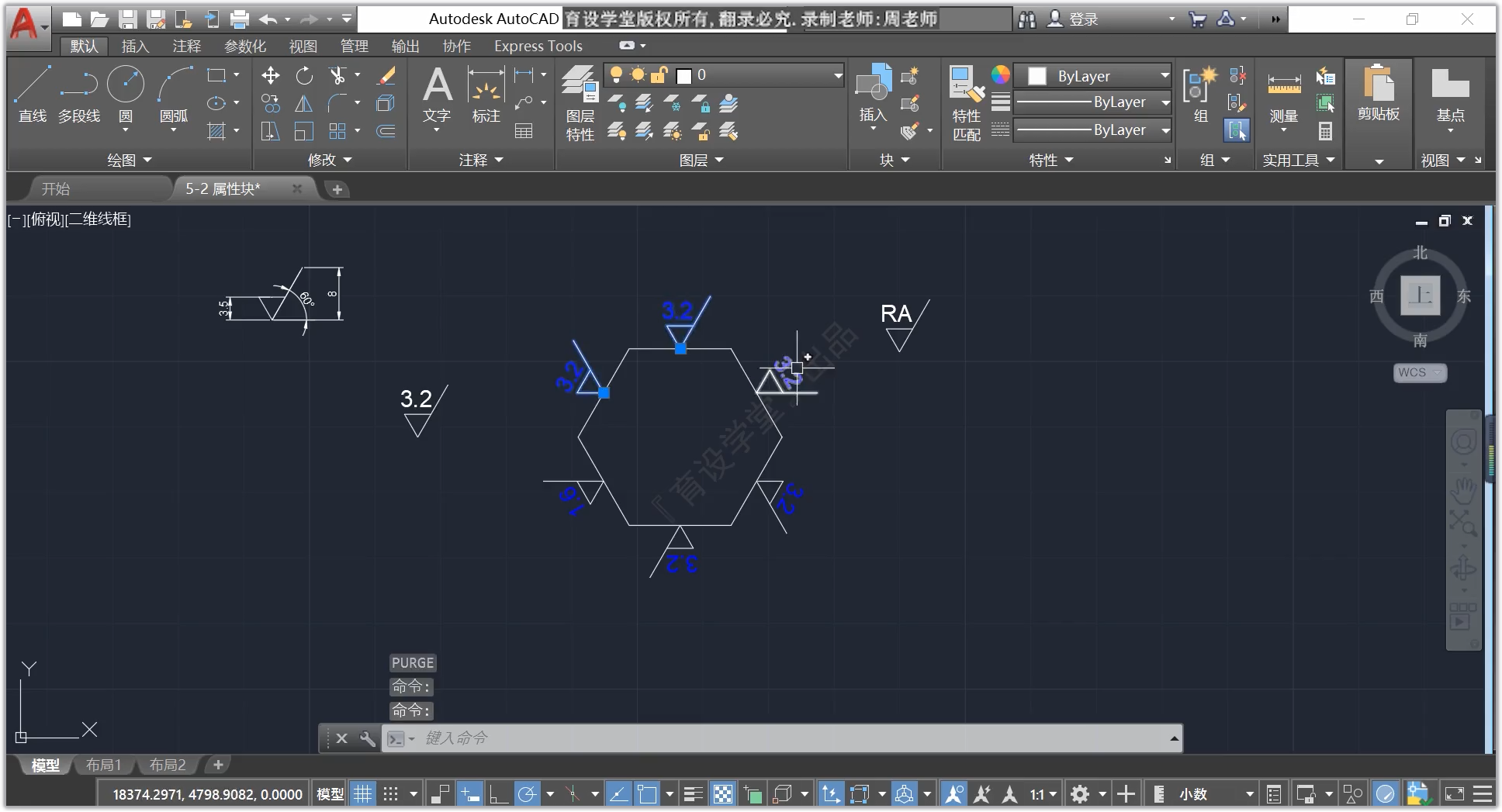This screenshot has width=1502, height=812.
Task: Expand the 图层 (Layers) panel
Action: point(701,161)
